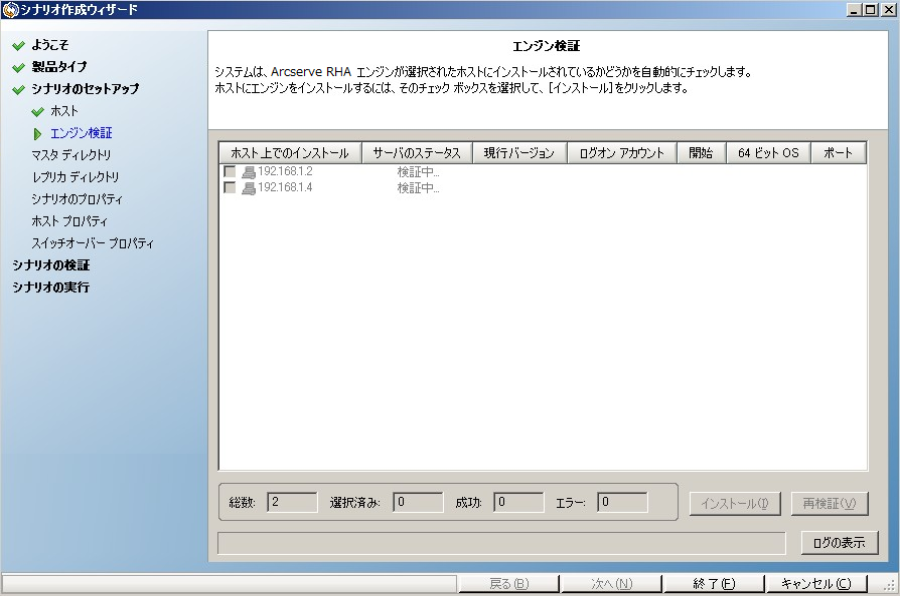Select the レプリカ ディレクトリ step

(75, 177)
